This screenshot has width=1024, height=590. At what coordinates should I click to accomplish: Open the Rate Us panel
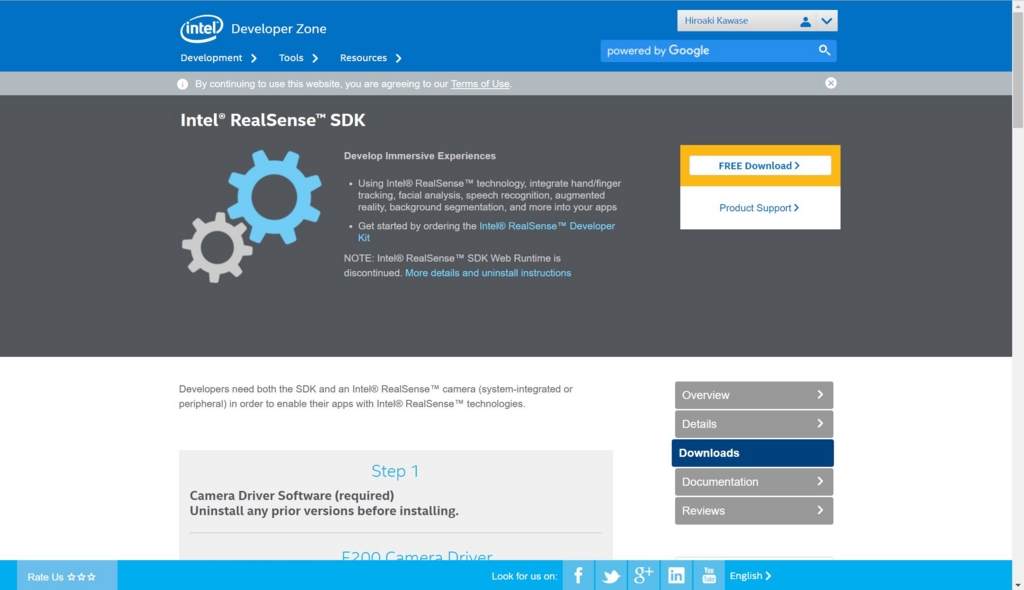click(67, 576)
